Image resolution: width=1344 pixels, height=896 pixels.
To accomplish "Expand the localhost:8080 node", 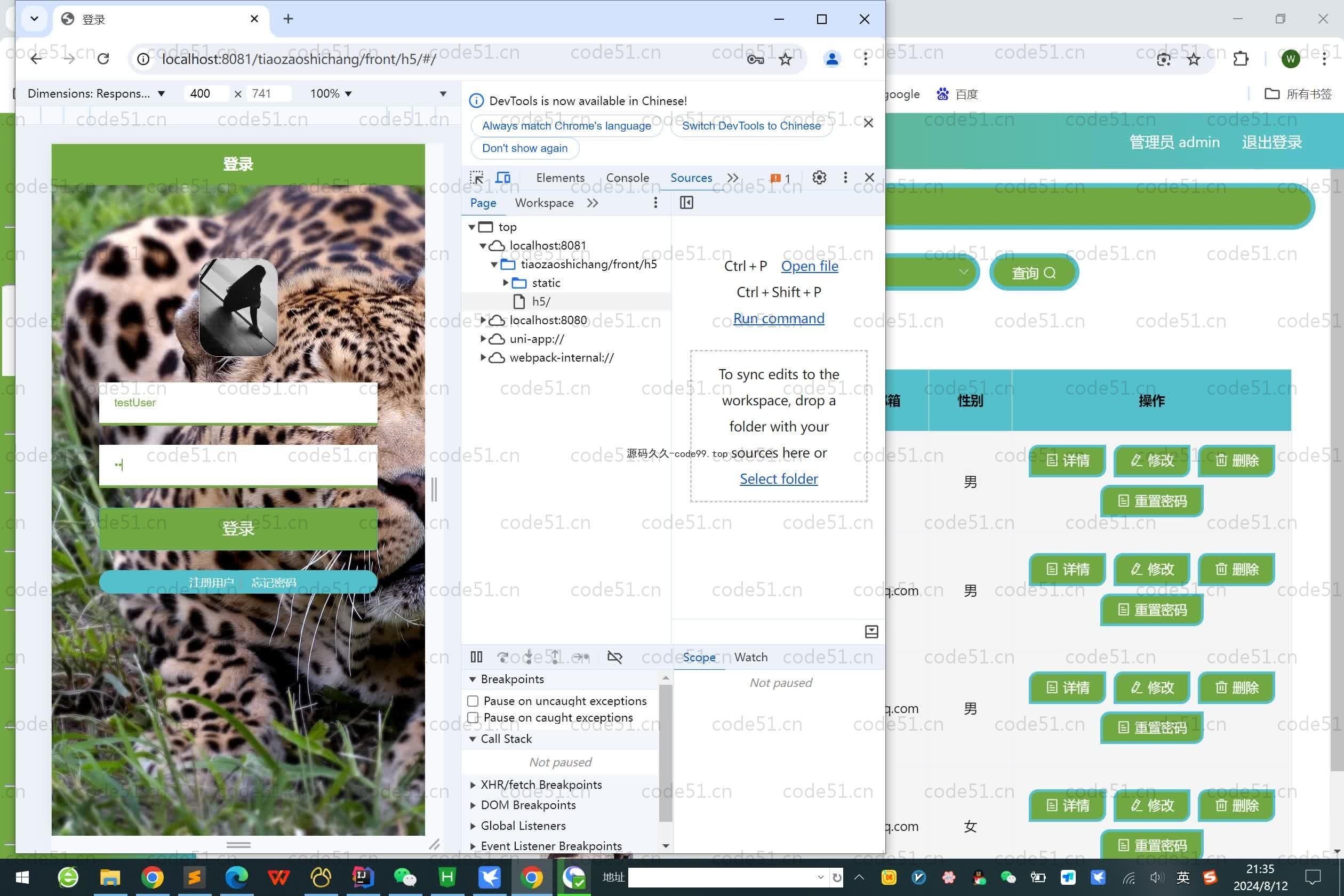I will (483, 320).
